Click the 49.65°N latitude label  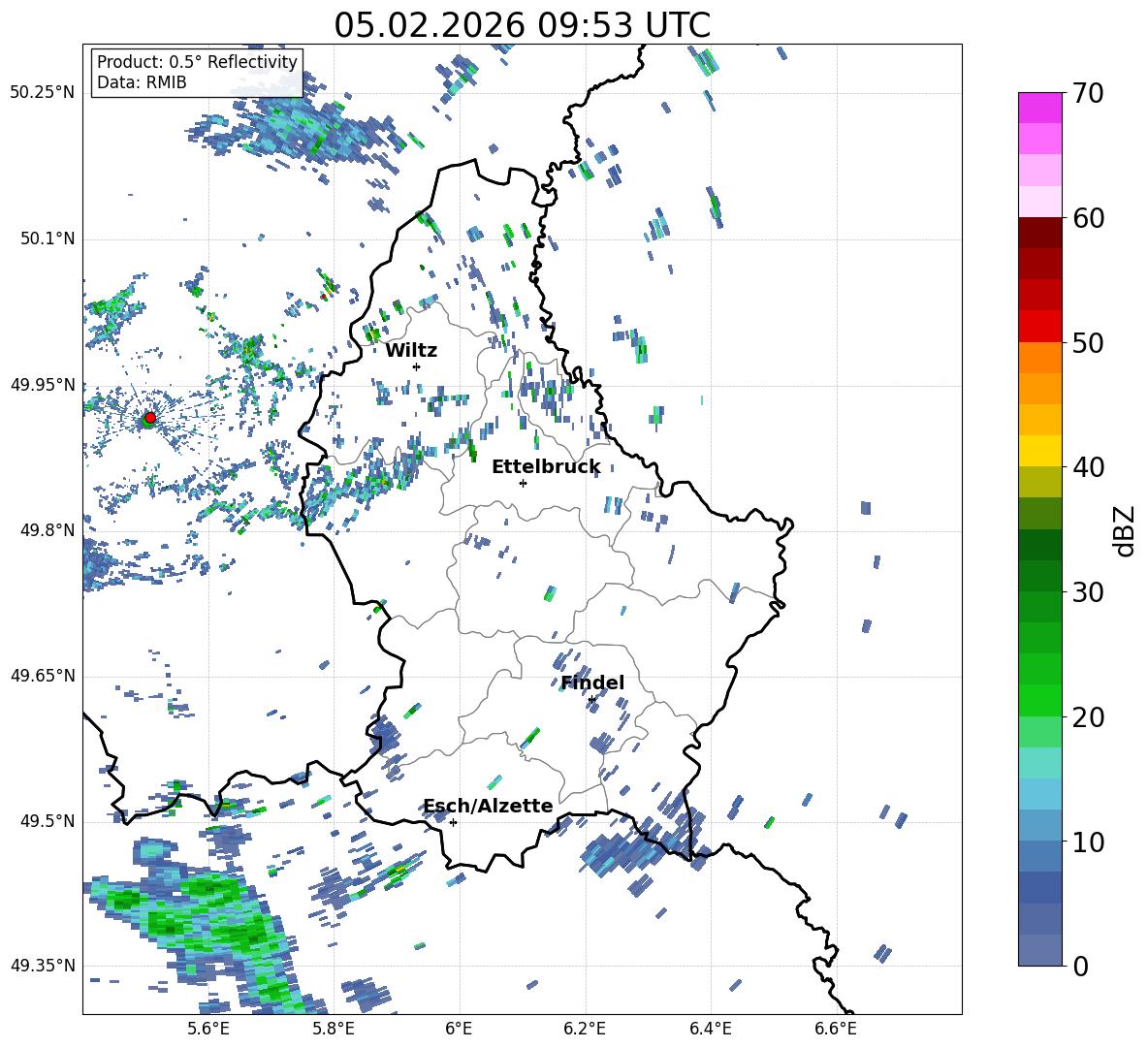tap(43, 676)
